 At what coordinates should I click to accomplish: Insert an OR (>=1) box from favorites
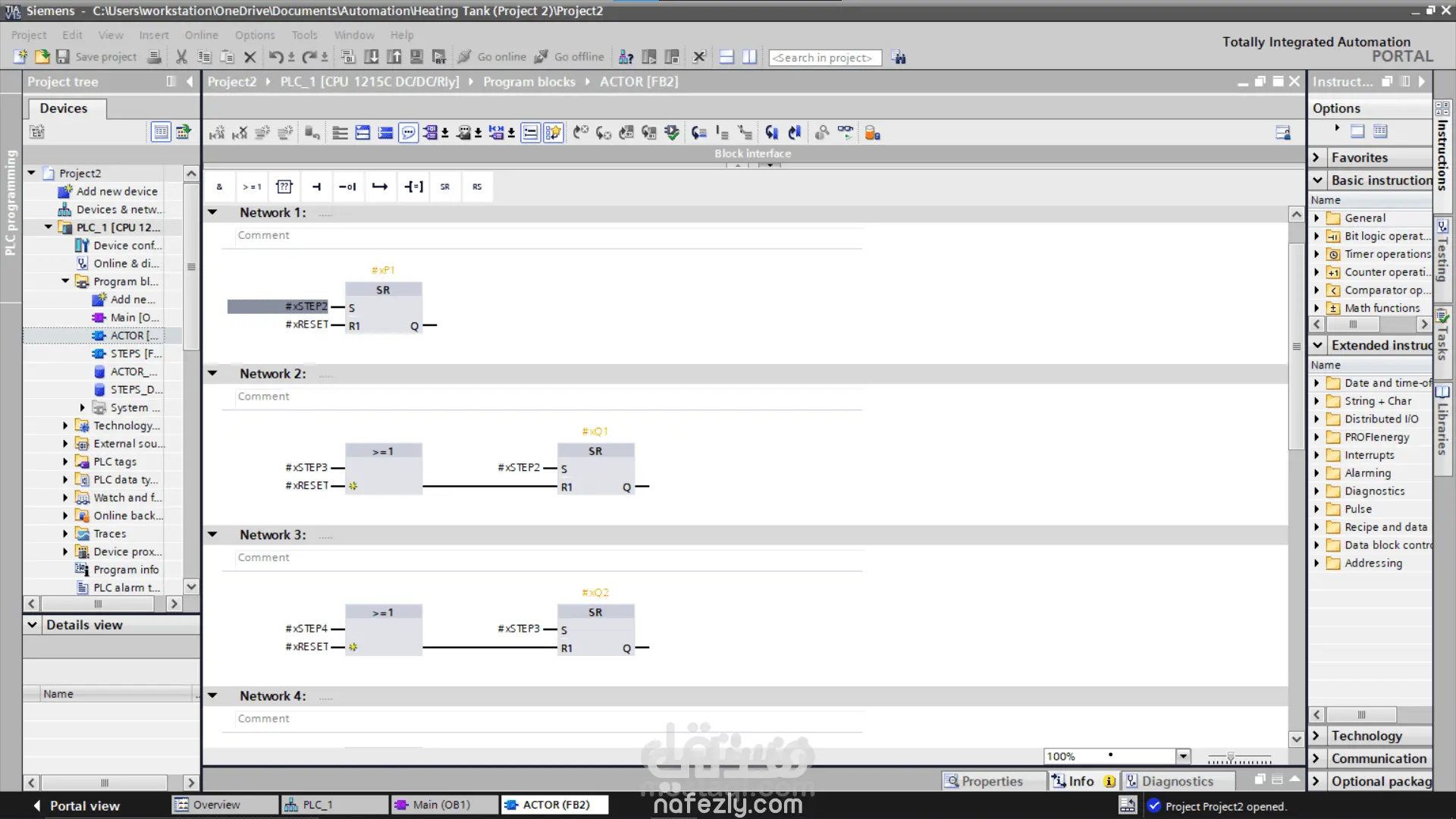coord(252,187)
